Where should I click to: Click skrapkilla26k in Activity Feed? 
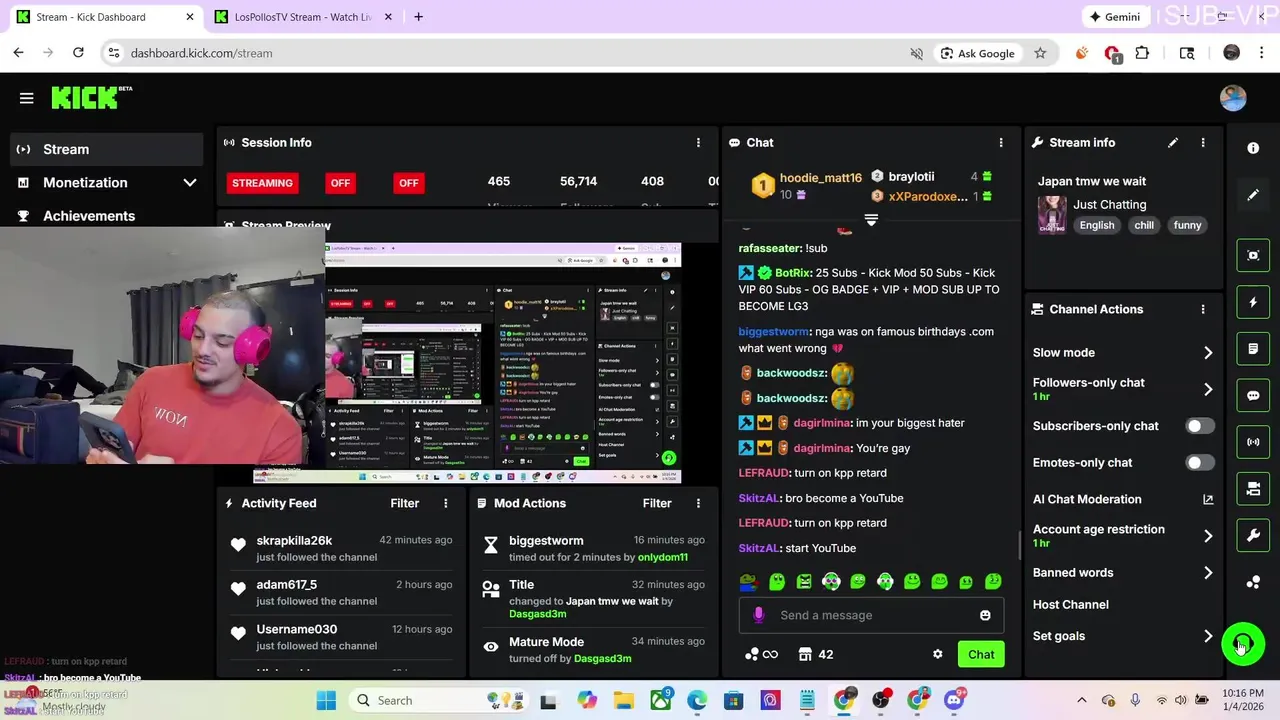[294, 541]
